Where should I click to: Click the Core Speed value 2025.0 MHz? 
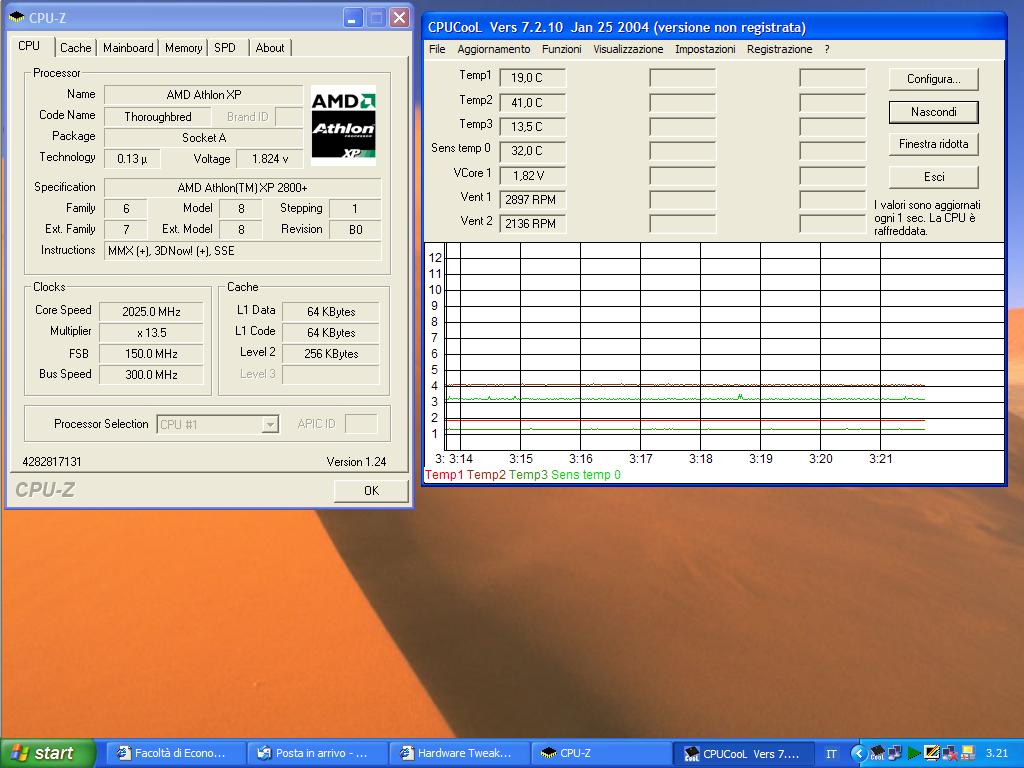pyautogui.click(x=151, y=312)
